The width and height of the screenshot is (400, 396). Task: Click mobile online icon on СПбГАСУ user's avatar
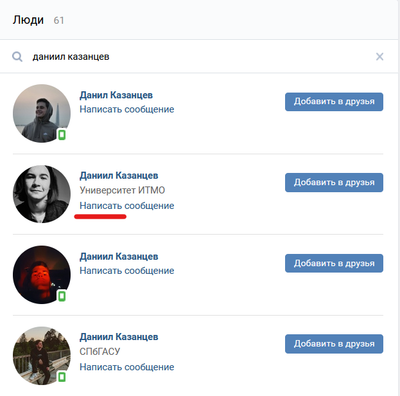coord(62,377)
